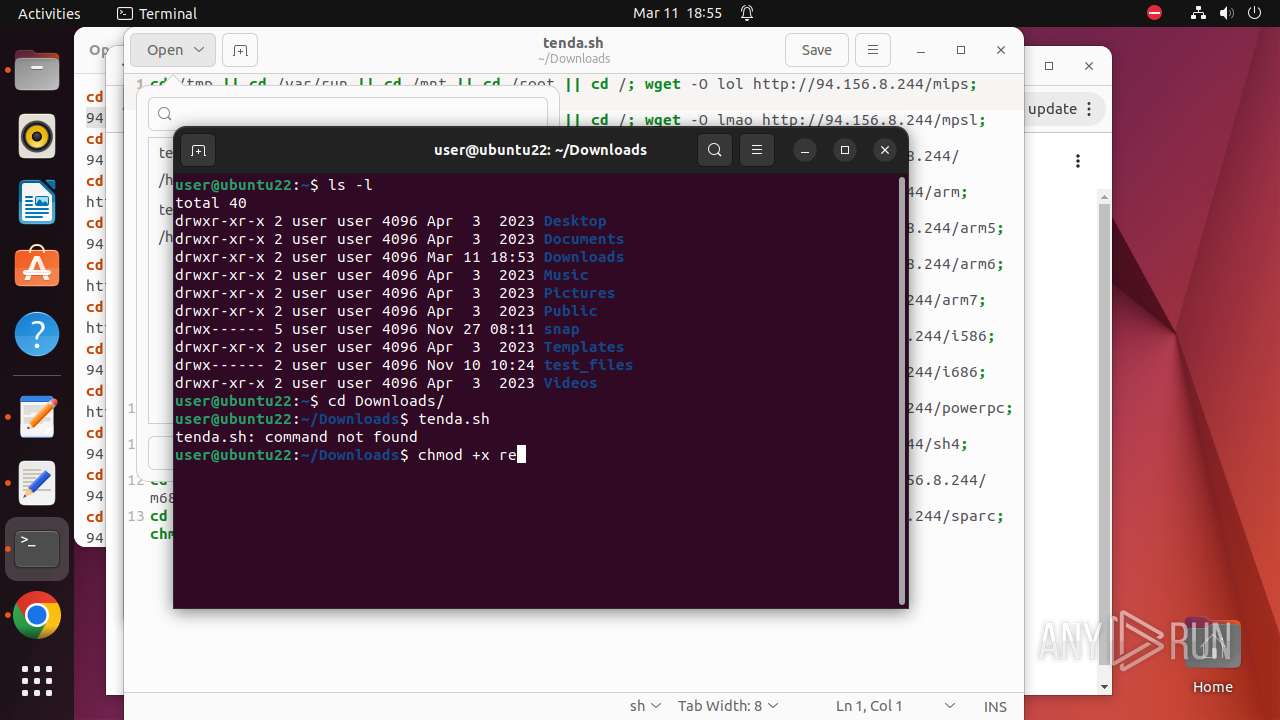Toggle the notifications bell icon
1280x720 pixels.
coord(747,14)
